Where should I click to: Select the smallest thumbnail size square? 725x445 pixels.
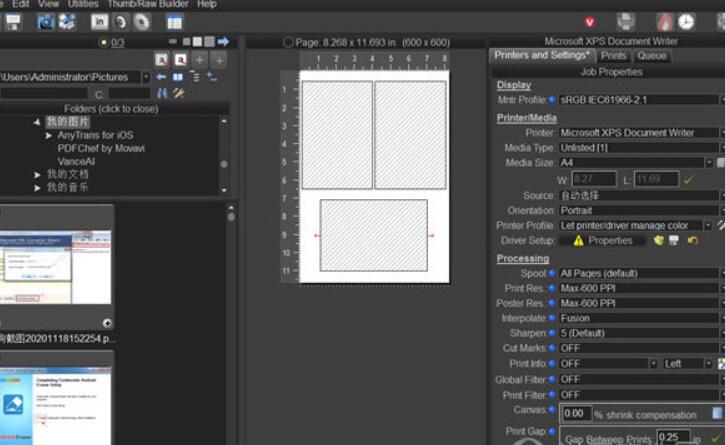186,42
